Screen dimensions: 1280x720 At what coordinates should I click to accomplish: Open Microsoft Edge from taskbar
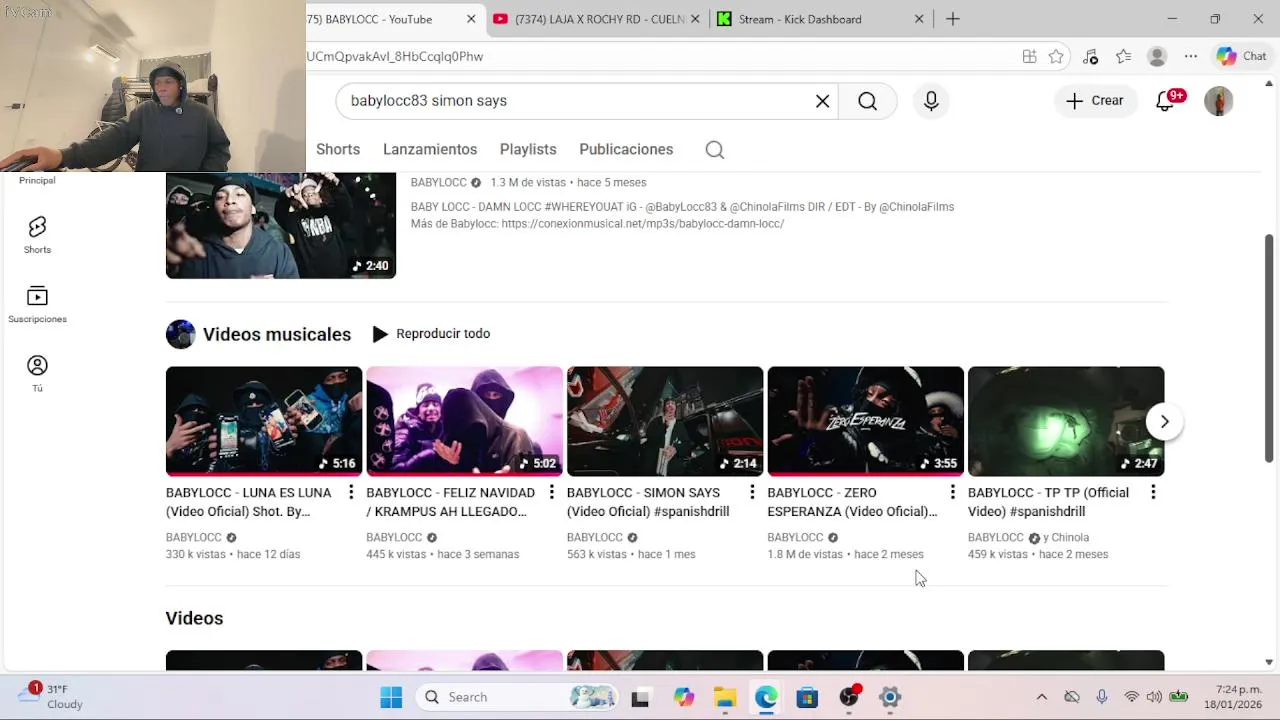click(x=766, y=697)
